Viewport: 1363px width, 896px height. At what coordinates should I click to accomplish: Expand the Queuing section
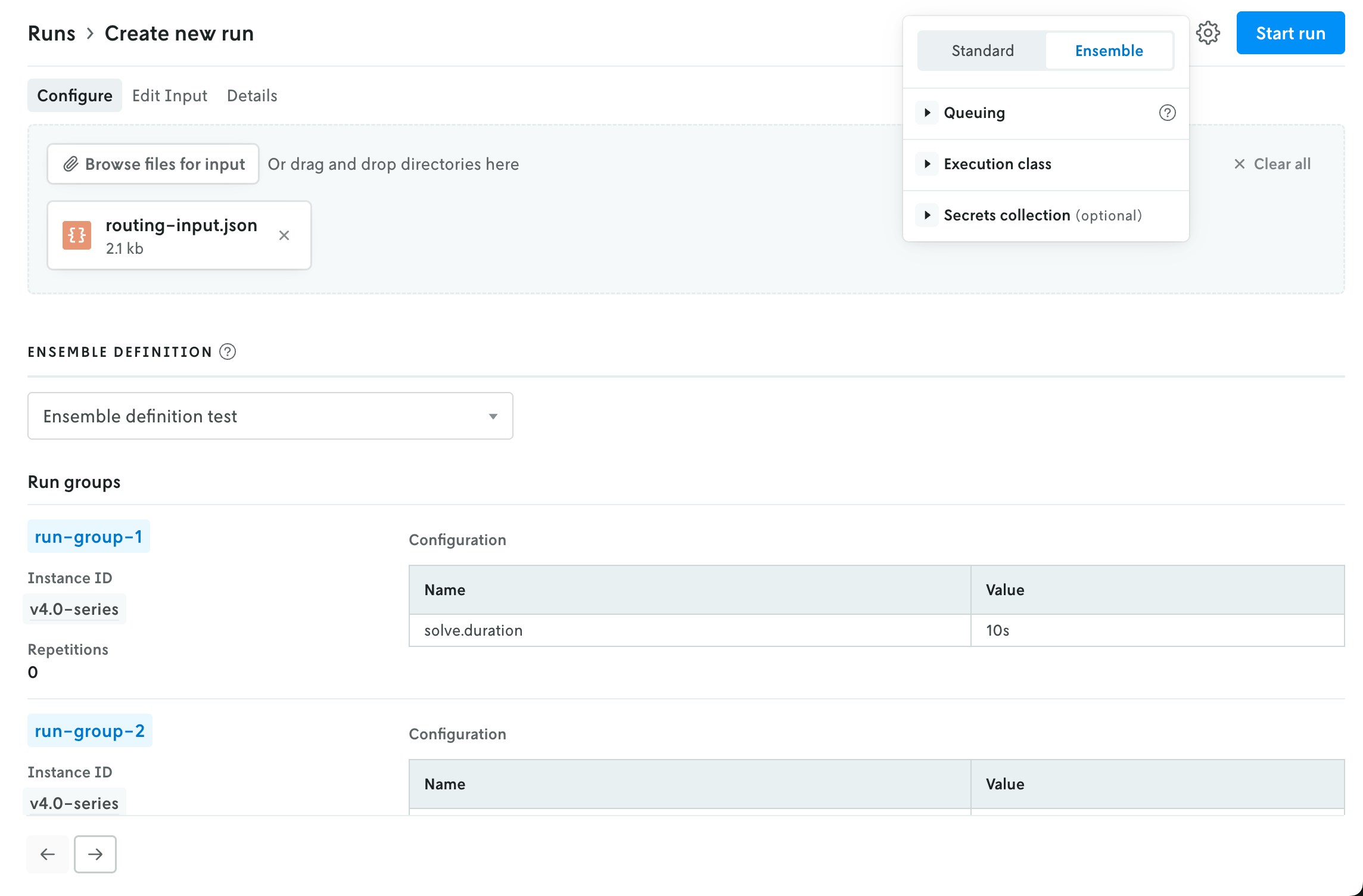point(927,113)
